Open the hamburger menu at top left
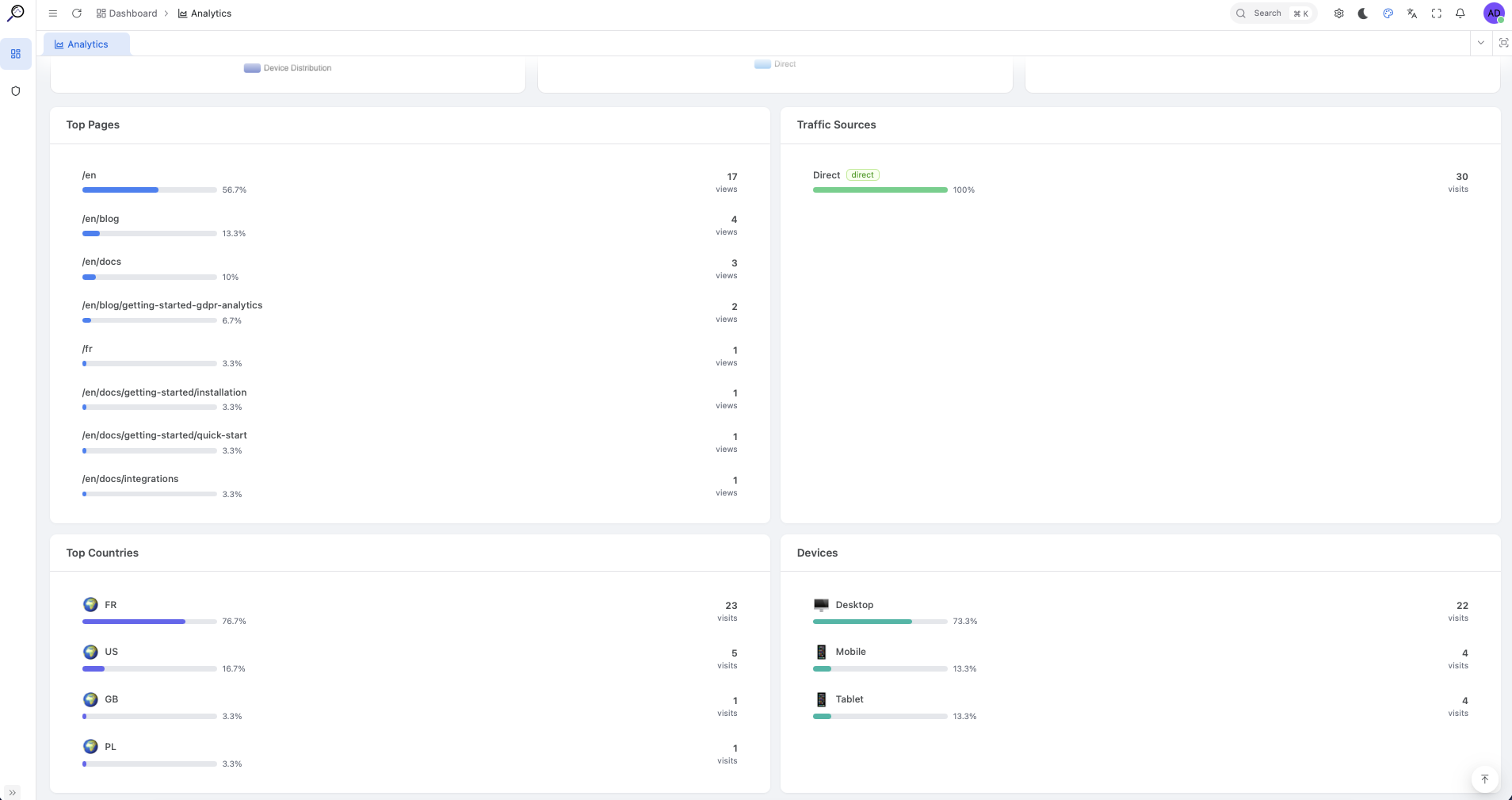The image size is (1512, 800). (52, 13)
